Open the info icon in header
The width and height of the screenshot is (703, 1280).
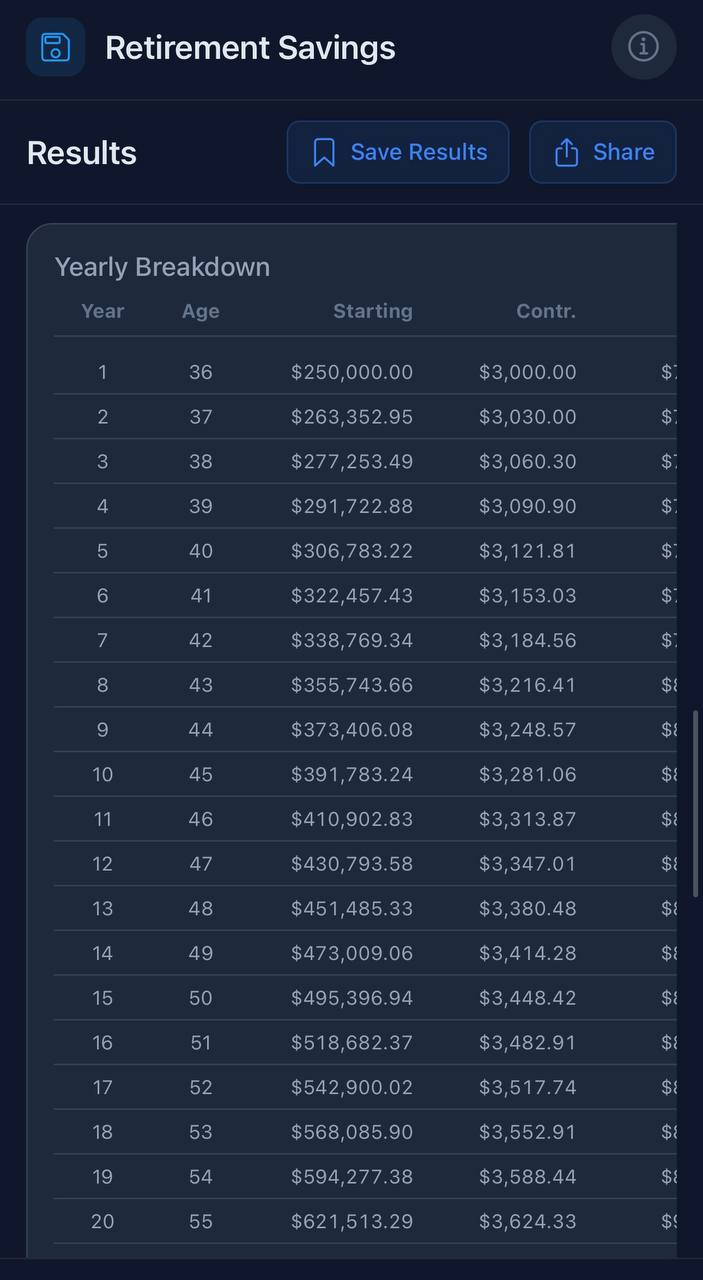(x=643, y=47)
